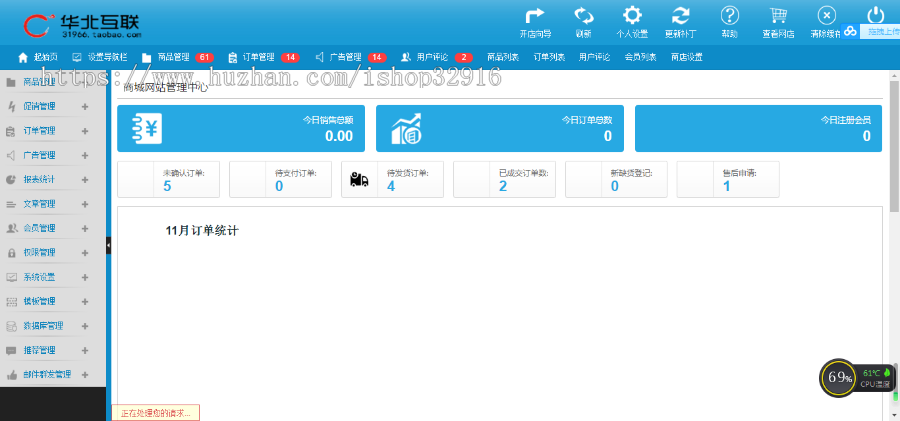
Task: Click the yen notebook icon on 今日销售总额
Action: pos(147,129)
